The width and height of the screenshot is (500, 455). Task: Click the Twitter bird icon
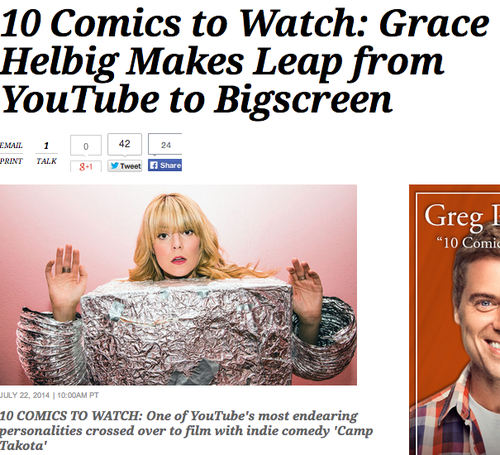tap(115, 166)
